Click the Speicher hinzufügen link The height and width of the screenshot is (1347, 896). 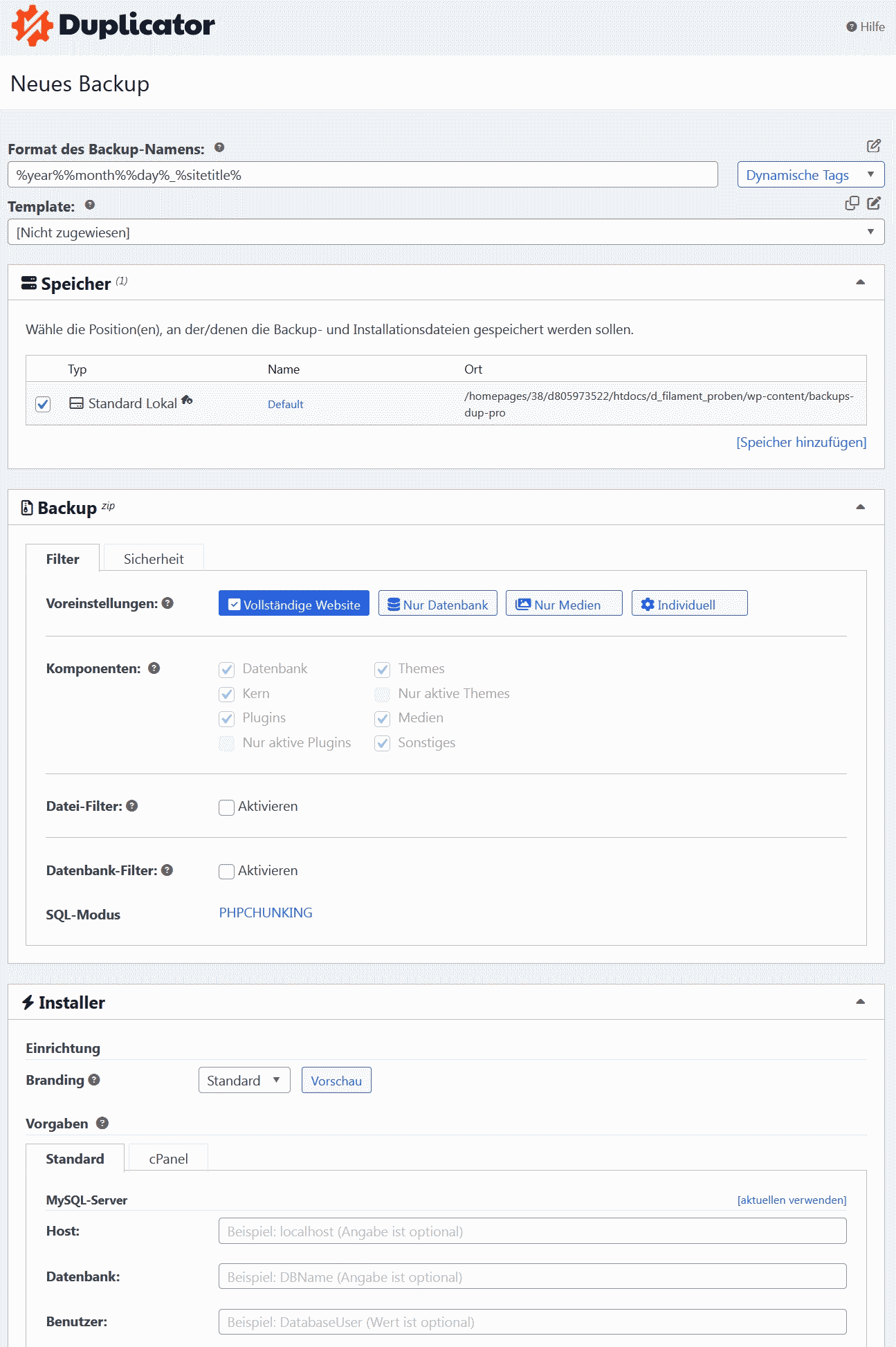tap(801, 443)
